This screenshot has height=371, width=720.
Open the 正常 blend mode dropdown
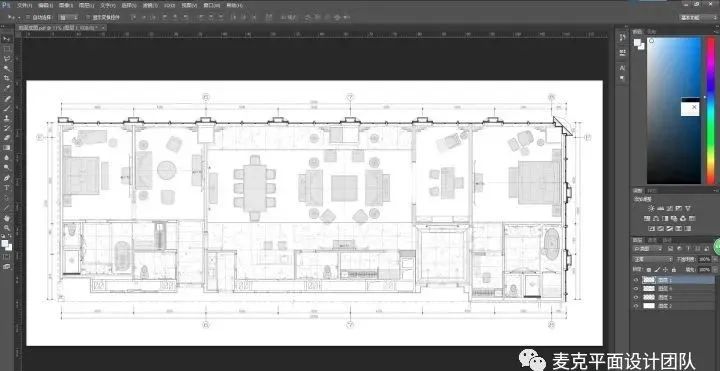click(652, 259)
